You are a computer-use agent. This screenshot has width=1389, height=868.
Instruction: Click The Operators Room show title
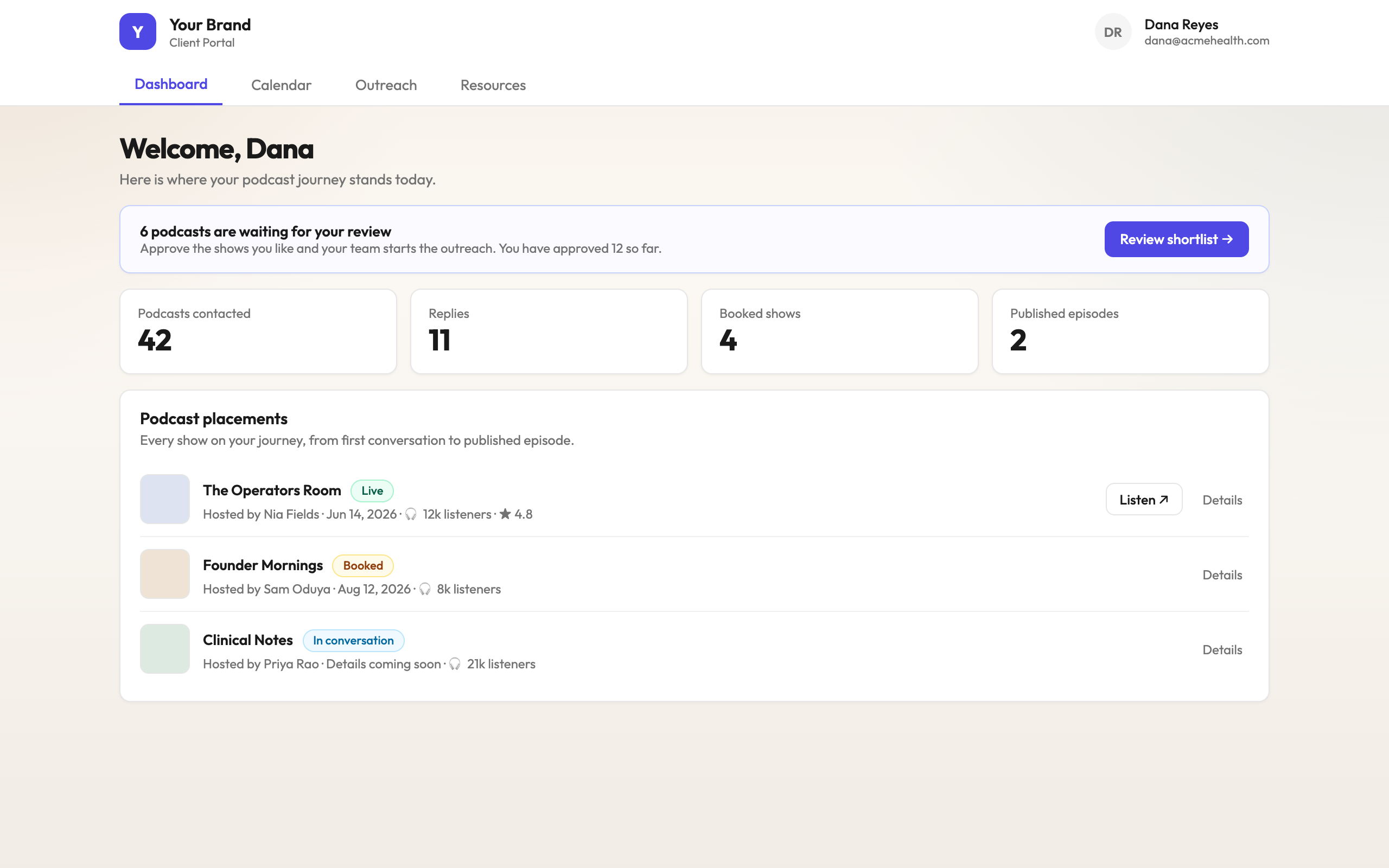272,490
